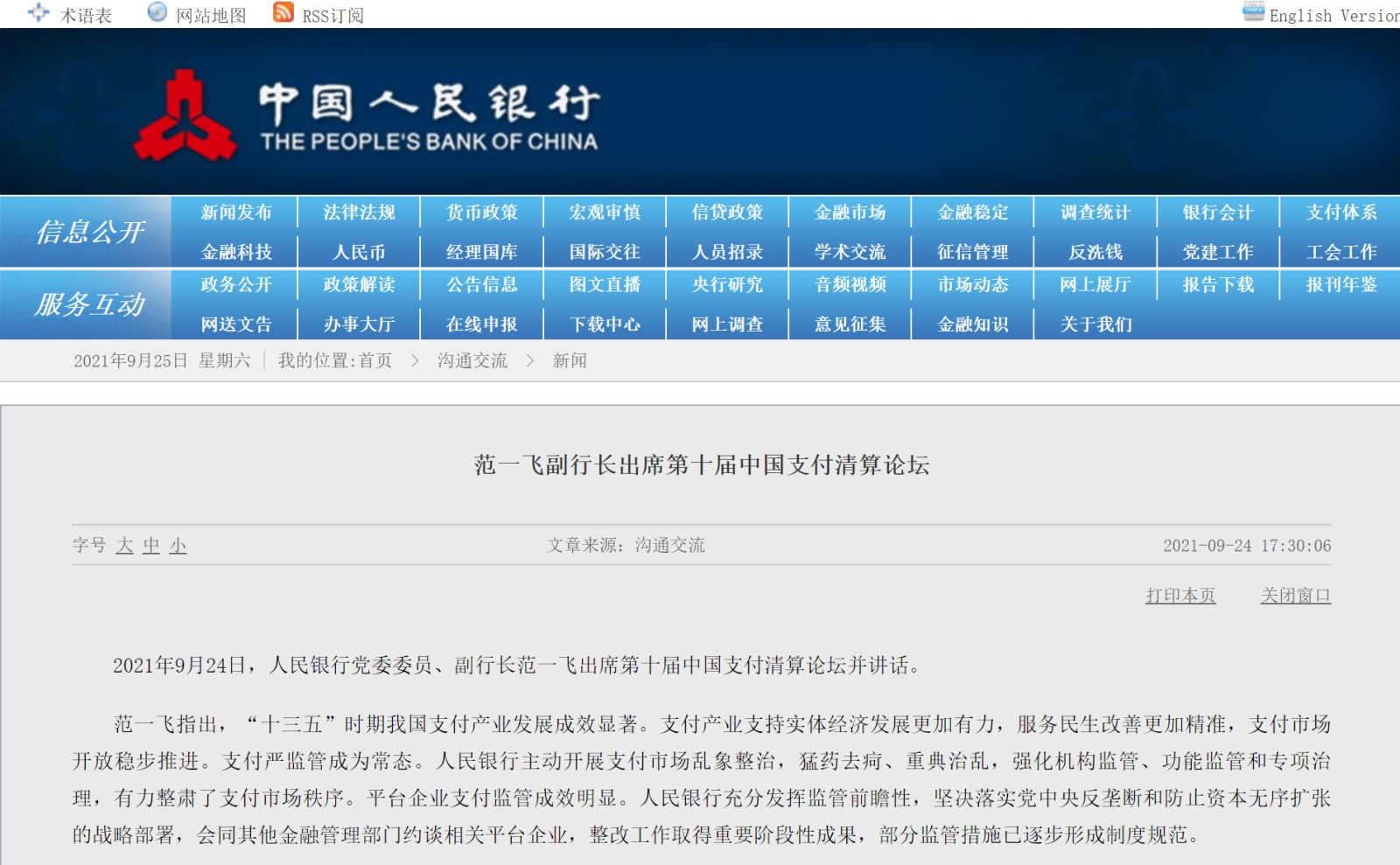This screenshot has width=1400, height=865.
Task: Go to 沟通交流 in breadcrumb
Action: pos(472,361)
